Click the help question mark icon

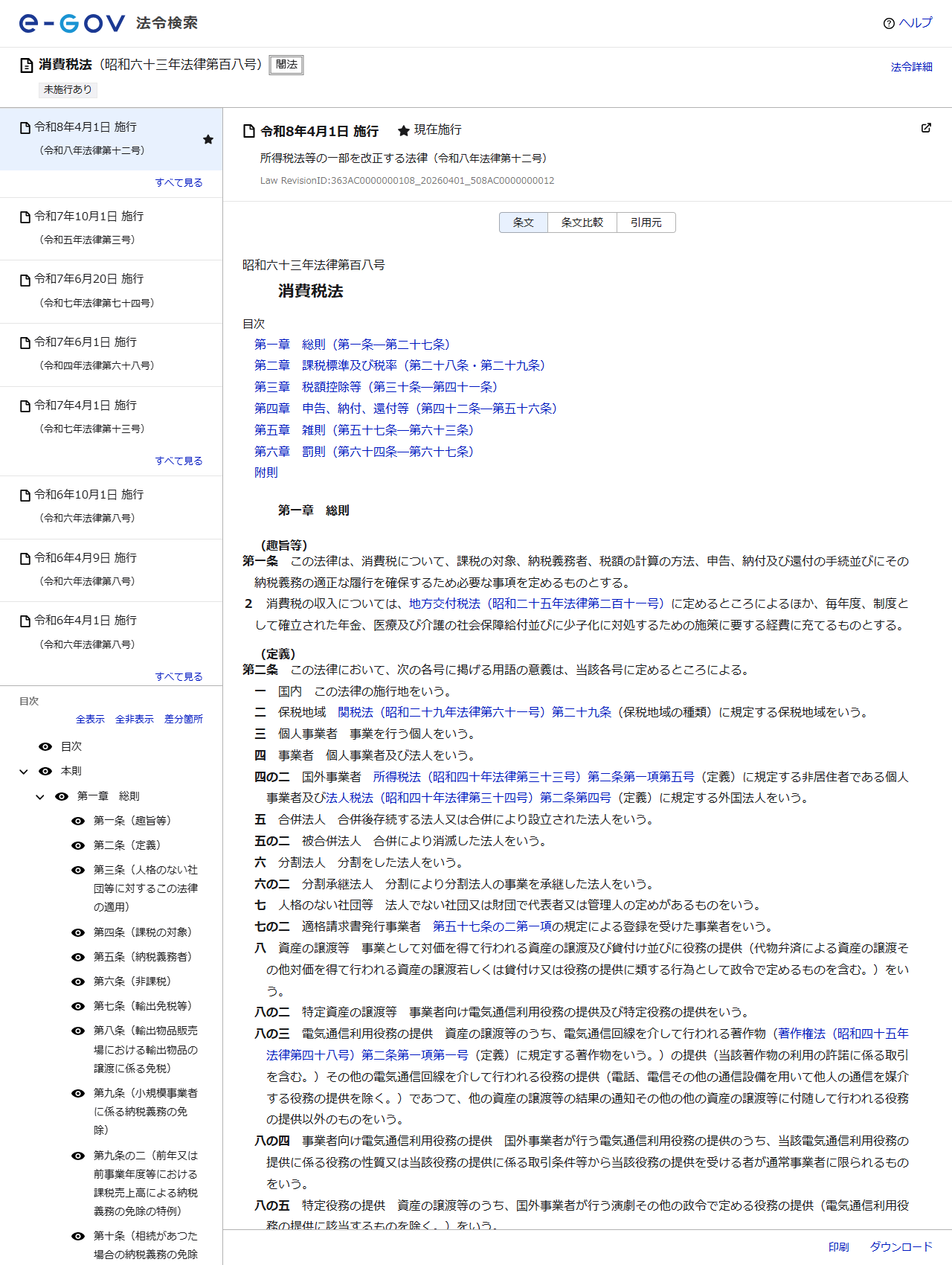(889, 23)
